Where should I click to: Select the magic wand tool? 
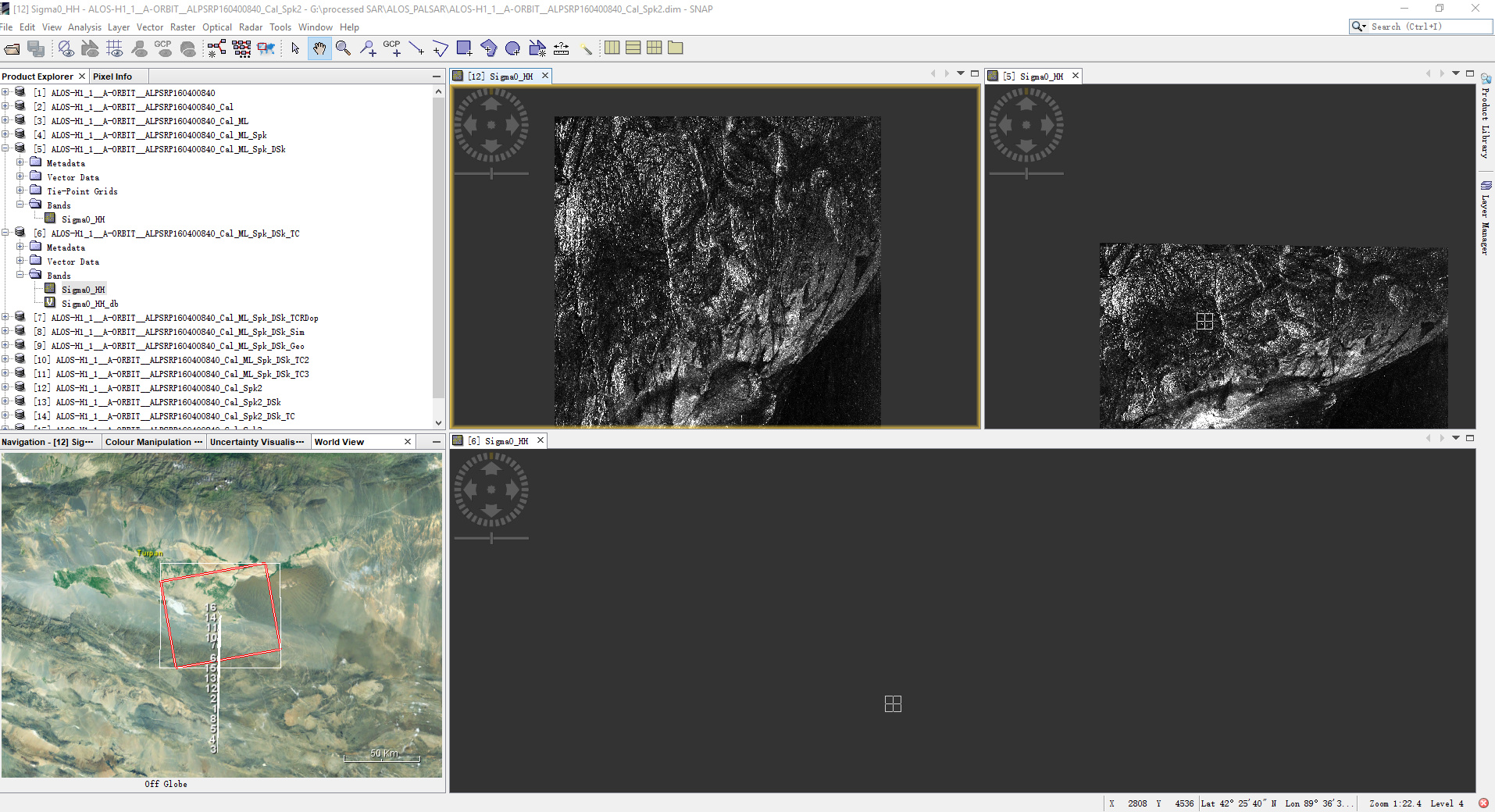(x=587, y=49)
